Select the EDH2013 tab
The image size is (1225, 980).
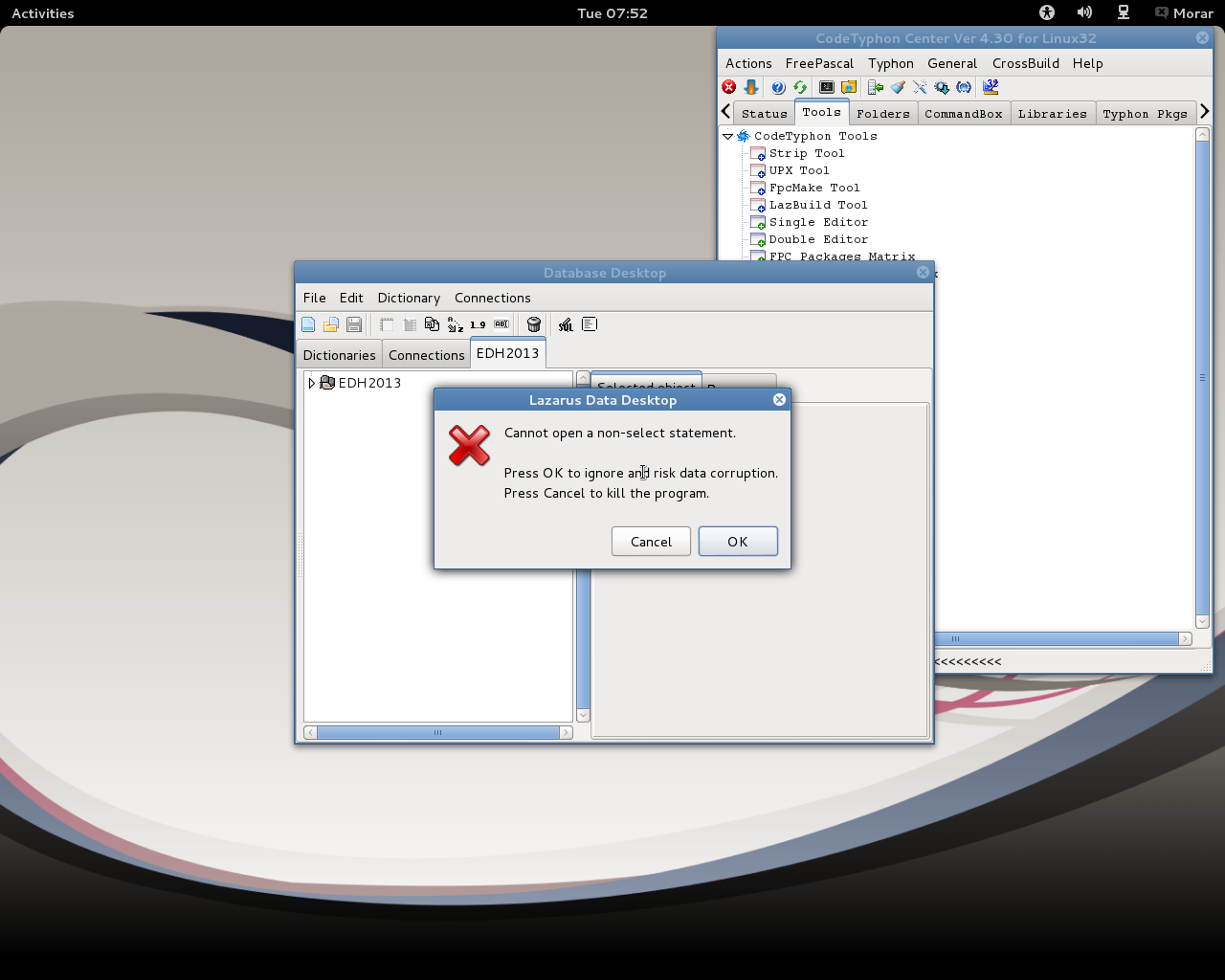click(508, 353)
